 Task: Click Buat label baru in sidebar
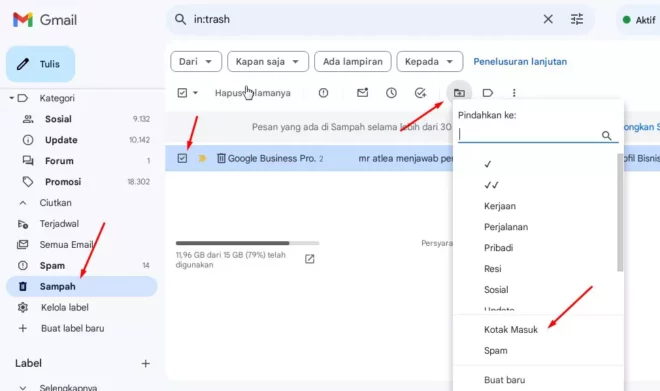[72, 328]
